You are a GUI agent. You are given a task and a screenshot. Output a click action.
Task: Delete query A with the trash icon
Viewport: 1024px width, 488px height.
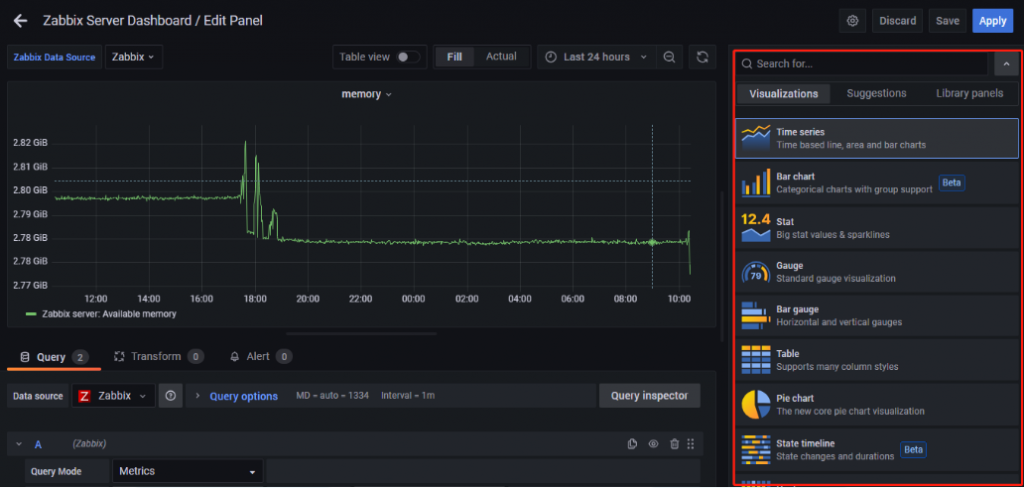(675, 444)
